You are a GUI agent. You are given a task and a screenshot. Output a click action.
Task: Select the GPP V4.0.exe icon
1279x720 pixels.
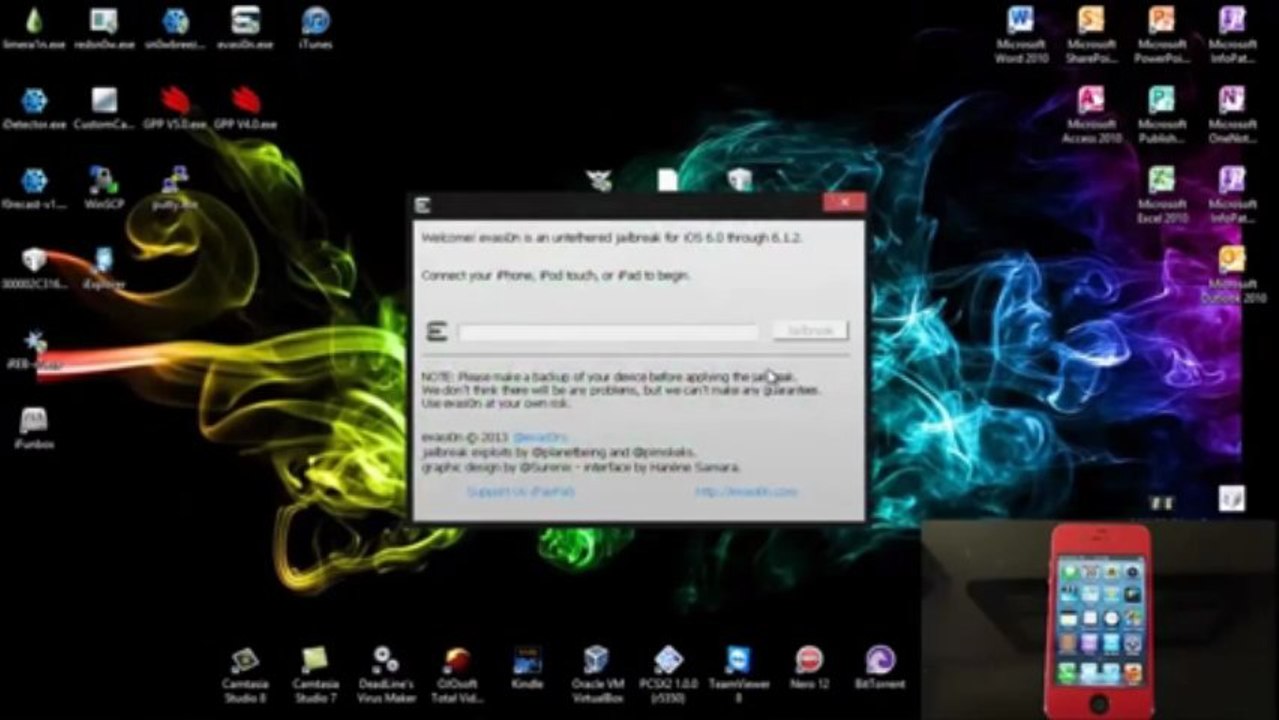click(245, 108)
